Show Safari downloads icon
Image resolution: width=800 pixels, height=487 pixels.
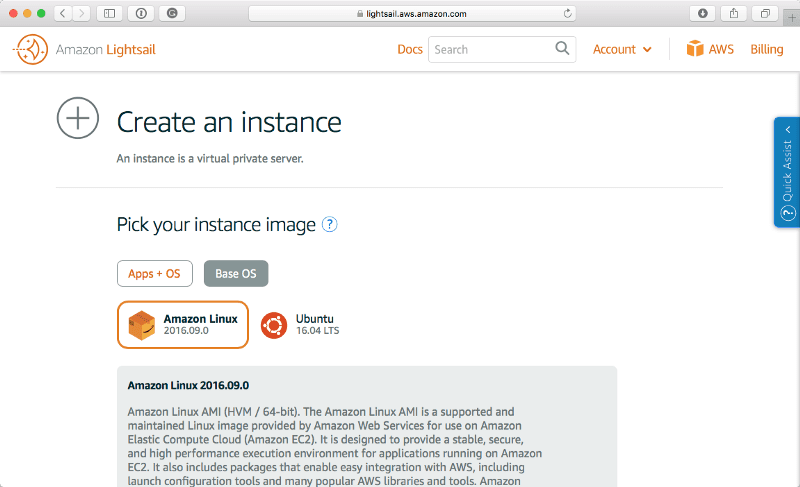point(702,14)
